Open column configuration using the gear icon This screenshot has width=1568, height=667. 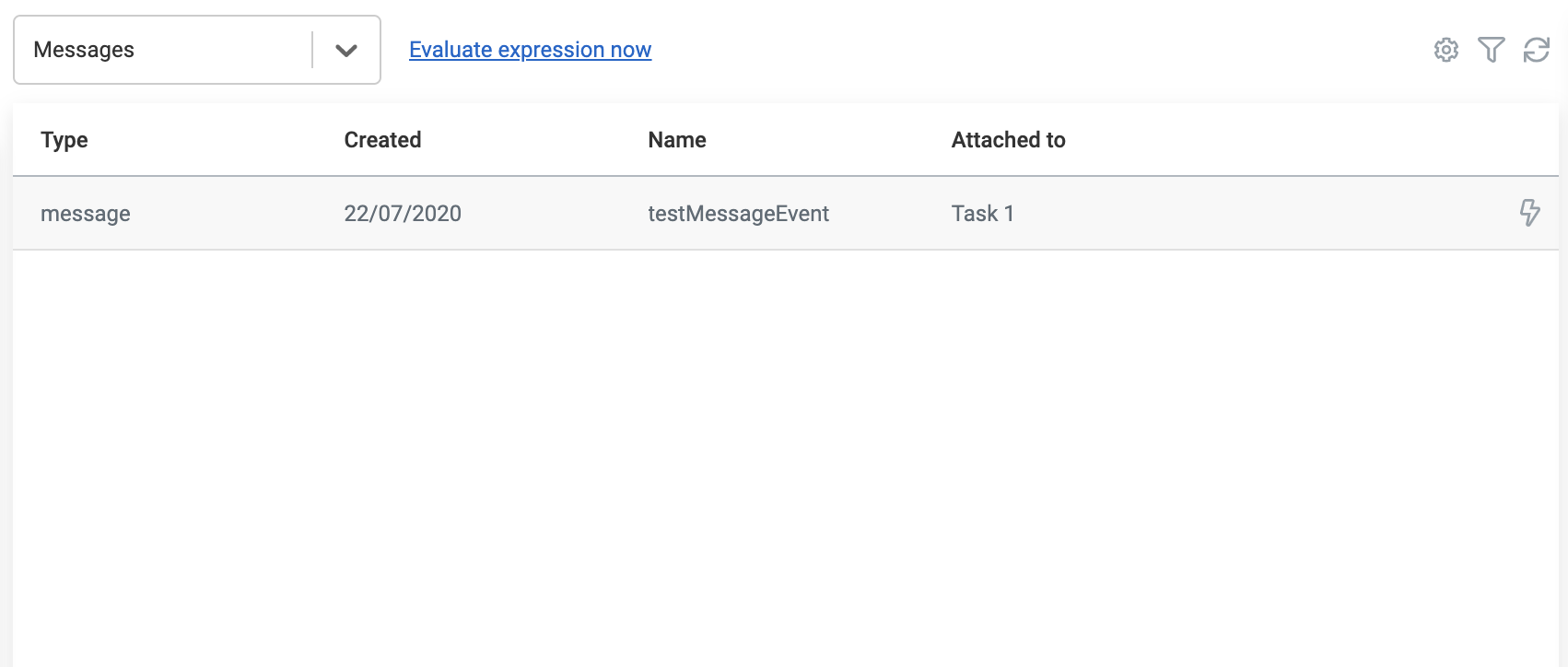pos(1445,52)
